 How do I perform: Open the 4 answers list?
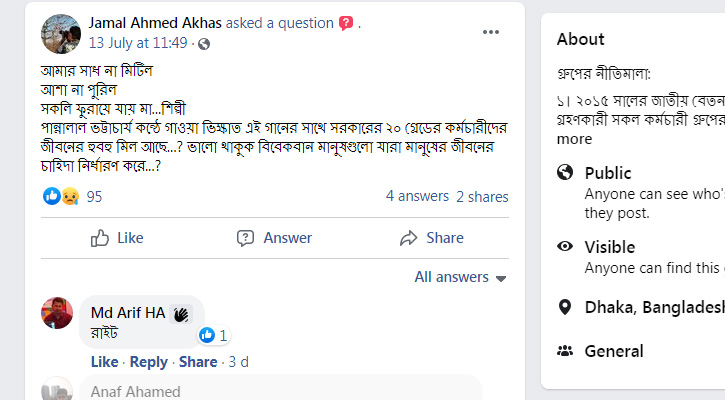pos(417,197)
